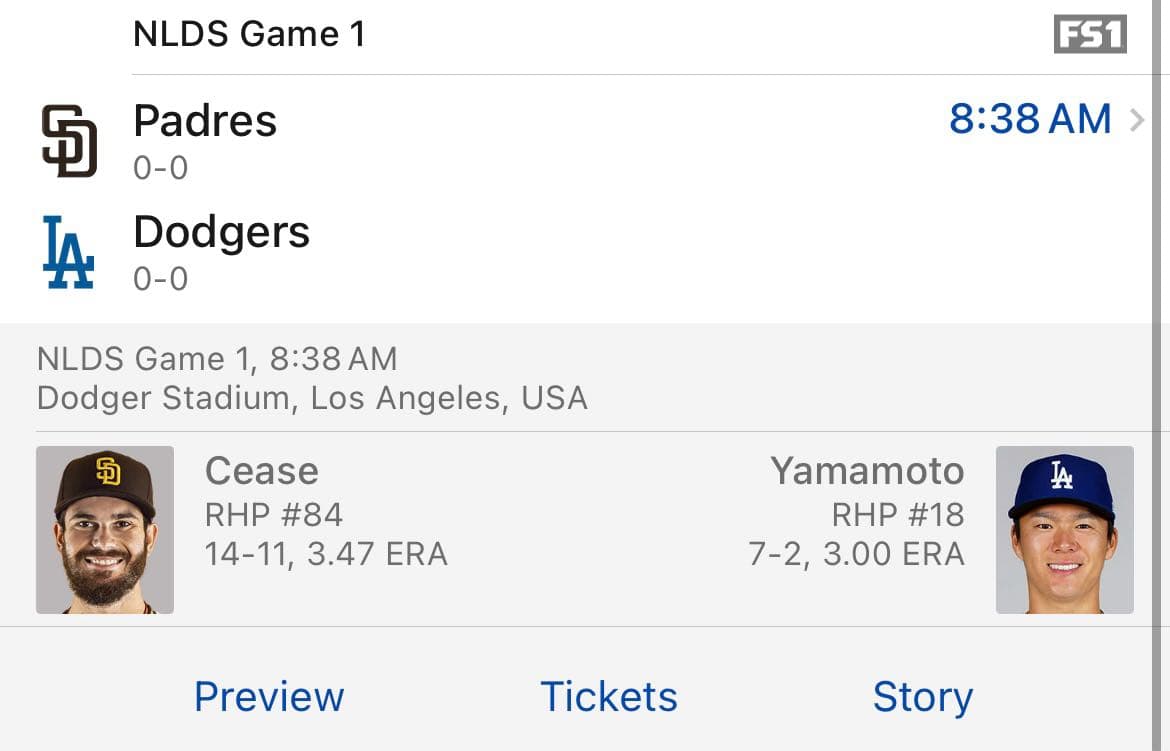Select the Dodgers team name

pos(221,231)
